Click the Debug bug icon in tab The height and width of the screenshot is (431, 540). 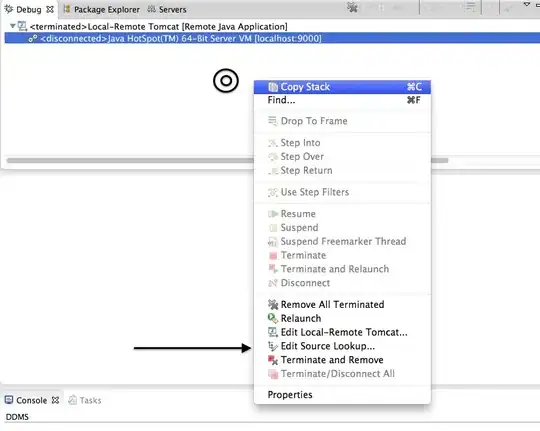(x=9, y=9)
